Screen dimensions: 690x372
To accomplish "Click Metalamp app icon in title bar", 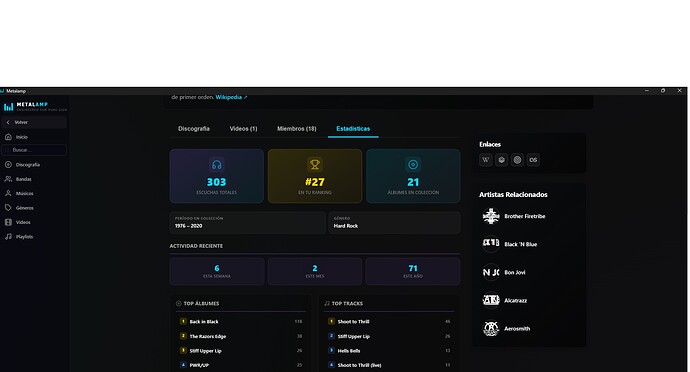I will click(x=2, y=91).
